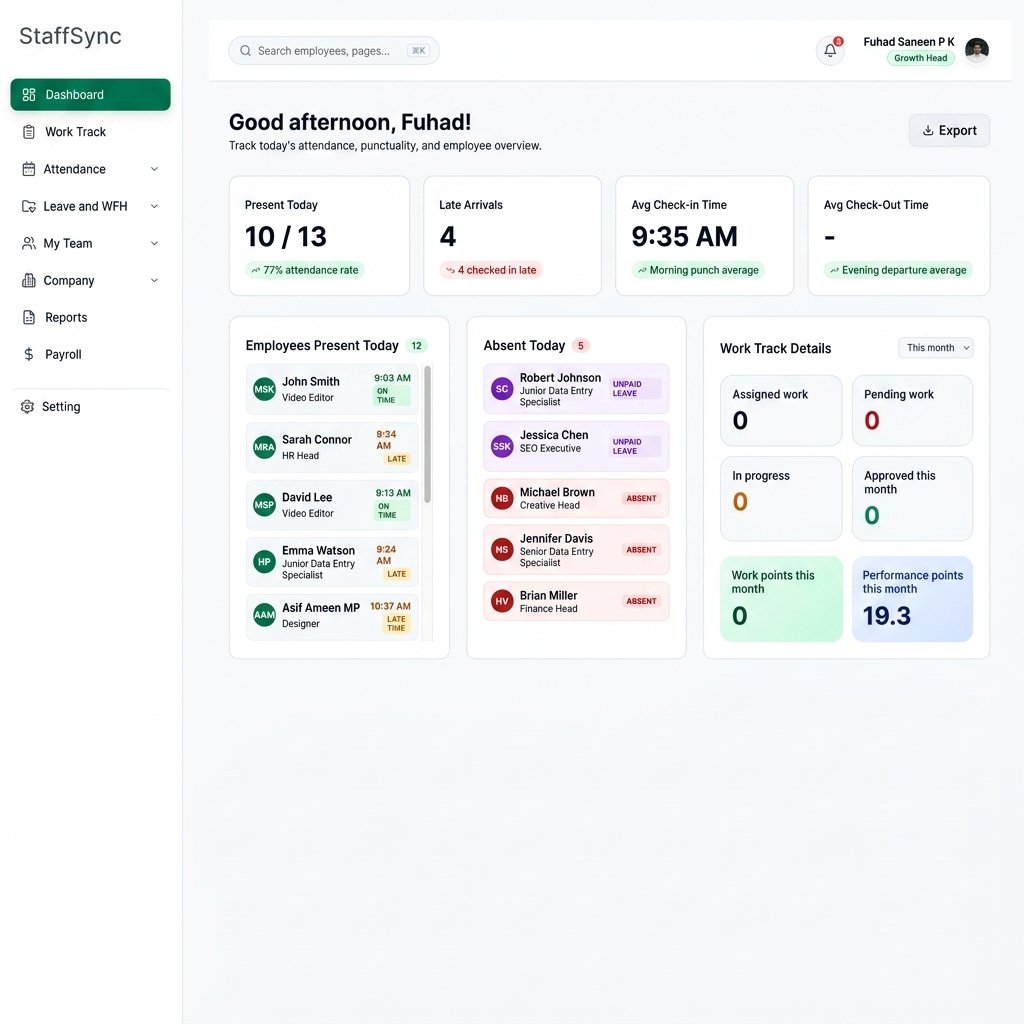
Task: Click Michael Brown's NB avatar
Action: [502, 498]
